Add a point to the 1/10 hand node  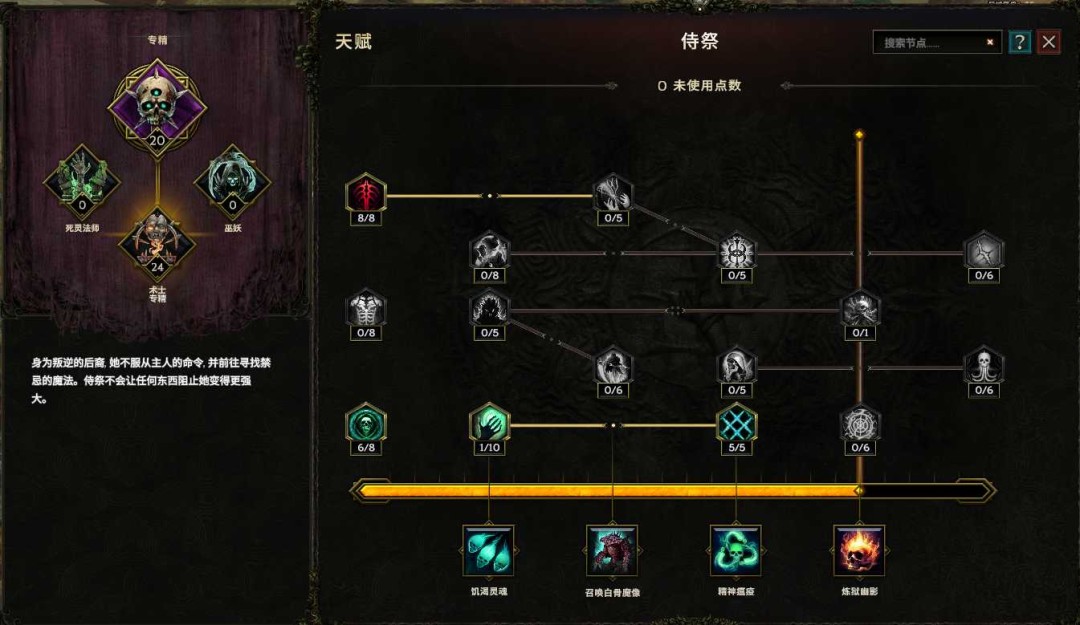point(489,422)
